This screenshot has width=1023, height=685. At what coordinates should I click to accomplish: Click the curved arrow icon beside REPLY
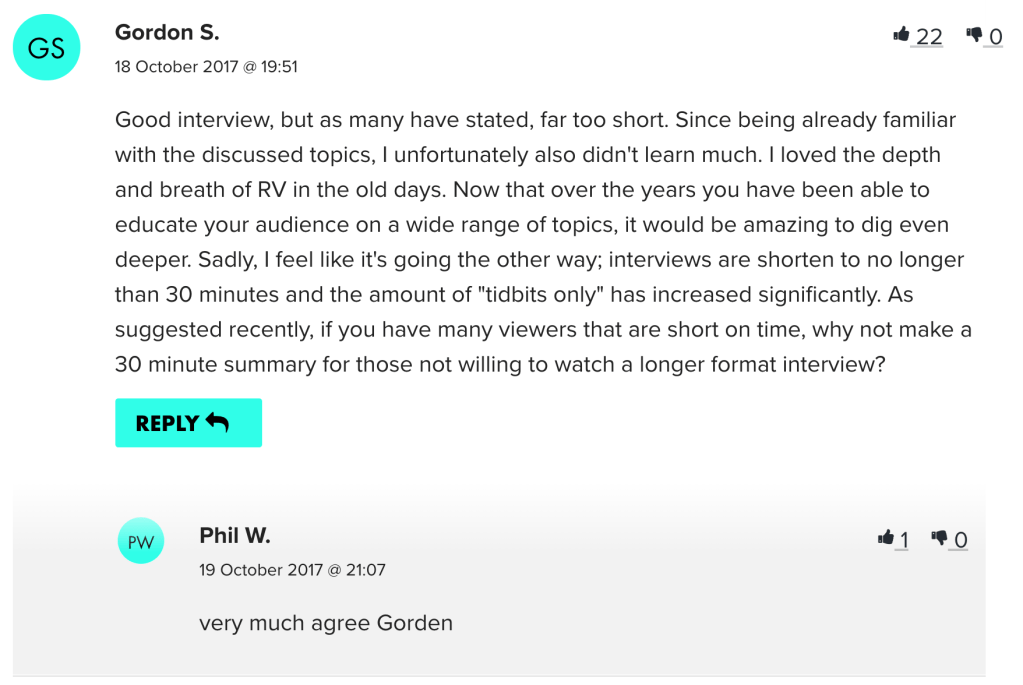tap(217, 422)
